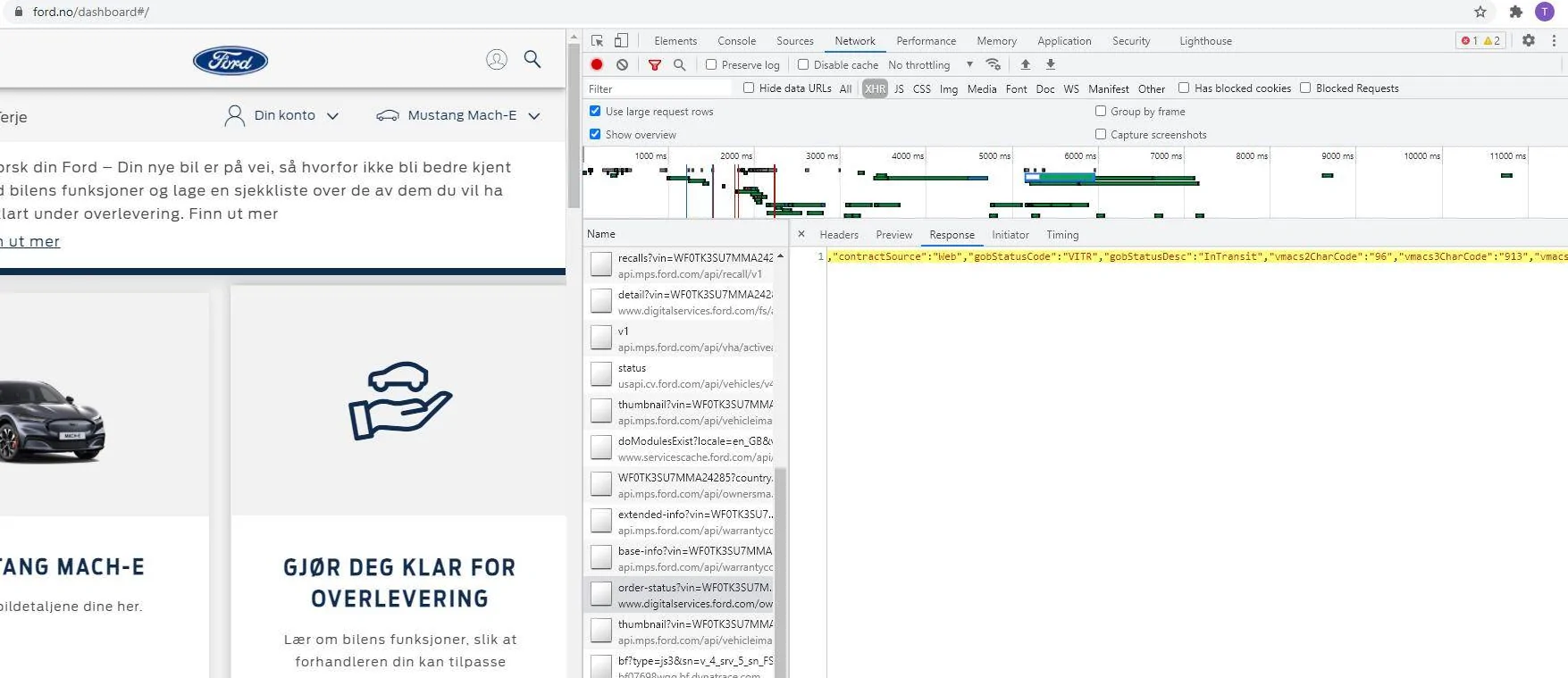Open DevTools settings gear
1568x678 pixels.
(1529, 40)
